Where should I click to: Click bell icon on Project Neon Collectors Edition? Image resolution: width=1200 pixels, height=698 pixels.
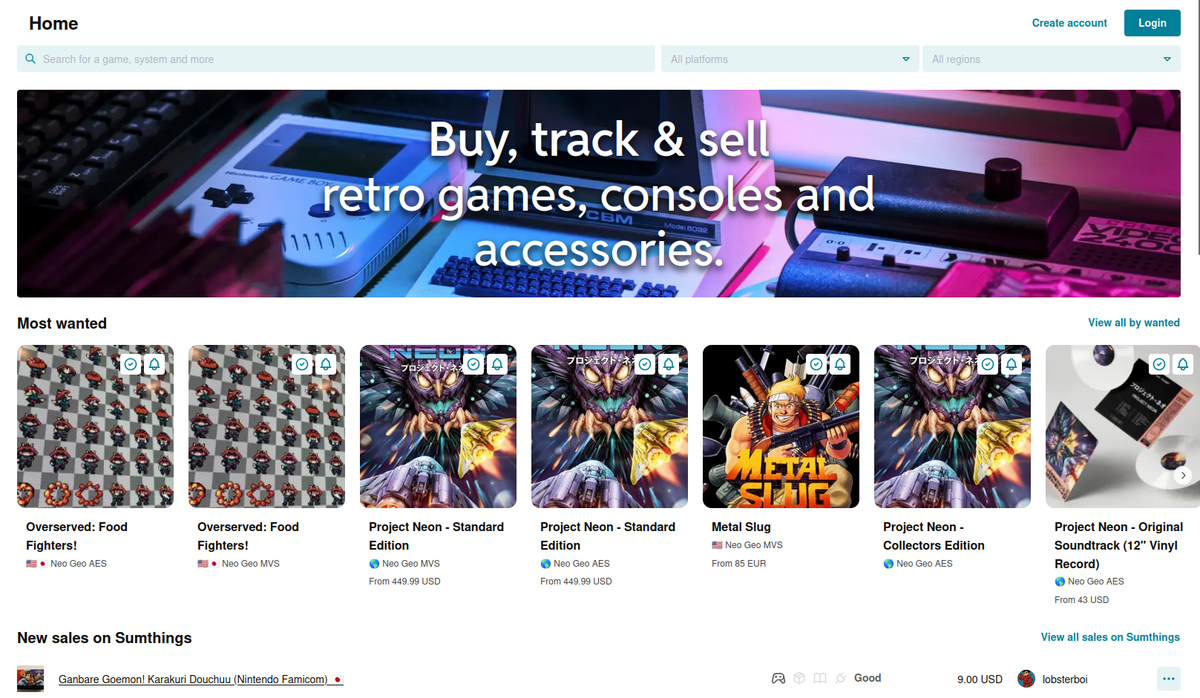pyautogui.click(x=1012, y=365)
